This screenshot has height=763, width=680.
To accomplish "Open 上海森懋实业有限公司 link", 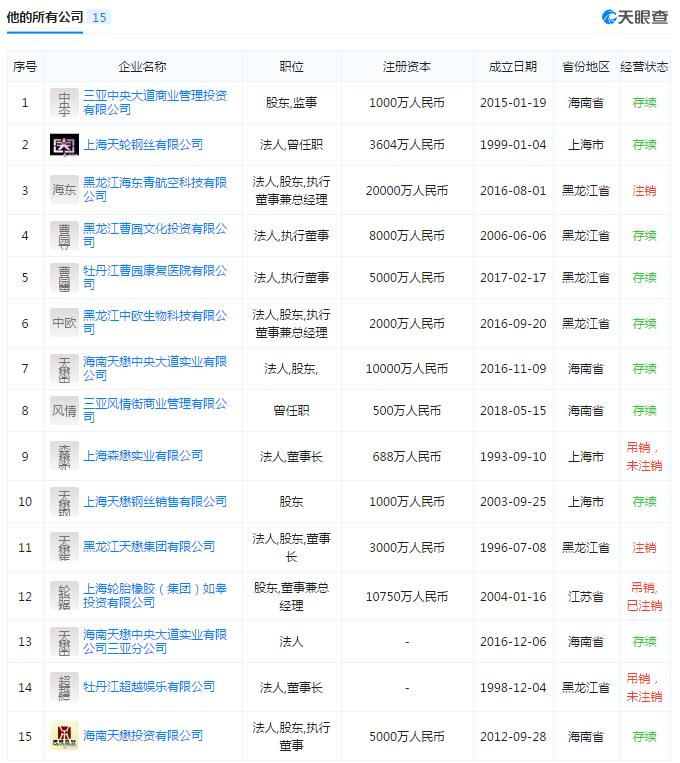I will (143, 455).
